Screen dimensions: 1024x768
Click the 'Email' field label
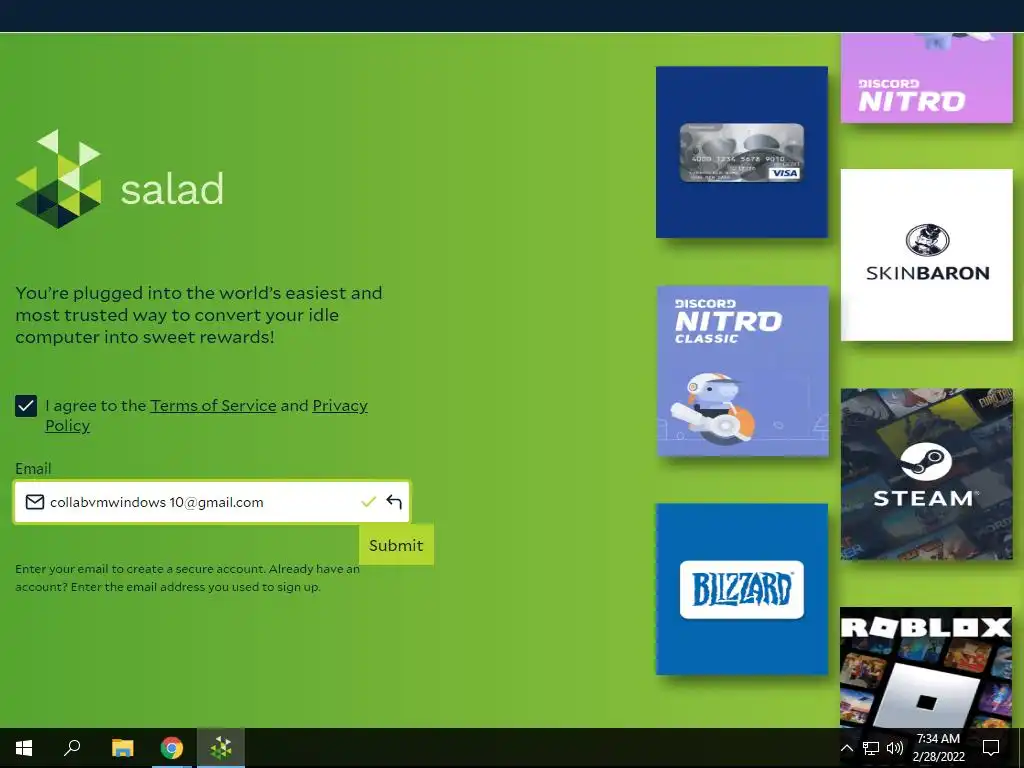click(x=33, y=469)
